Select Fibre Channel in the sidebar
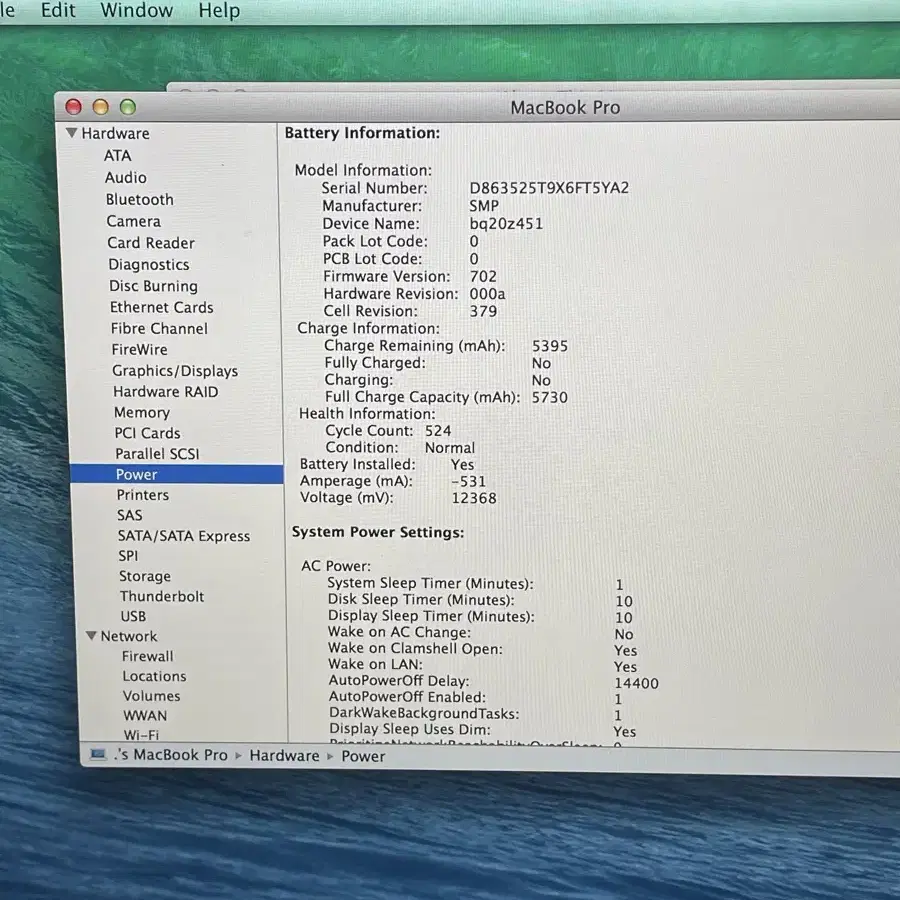 (x=160, y=328)
